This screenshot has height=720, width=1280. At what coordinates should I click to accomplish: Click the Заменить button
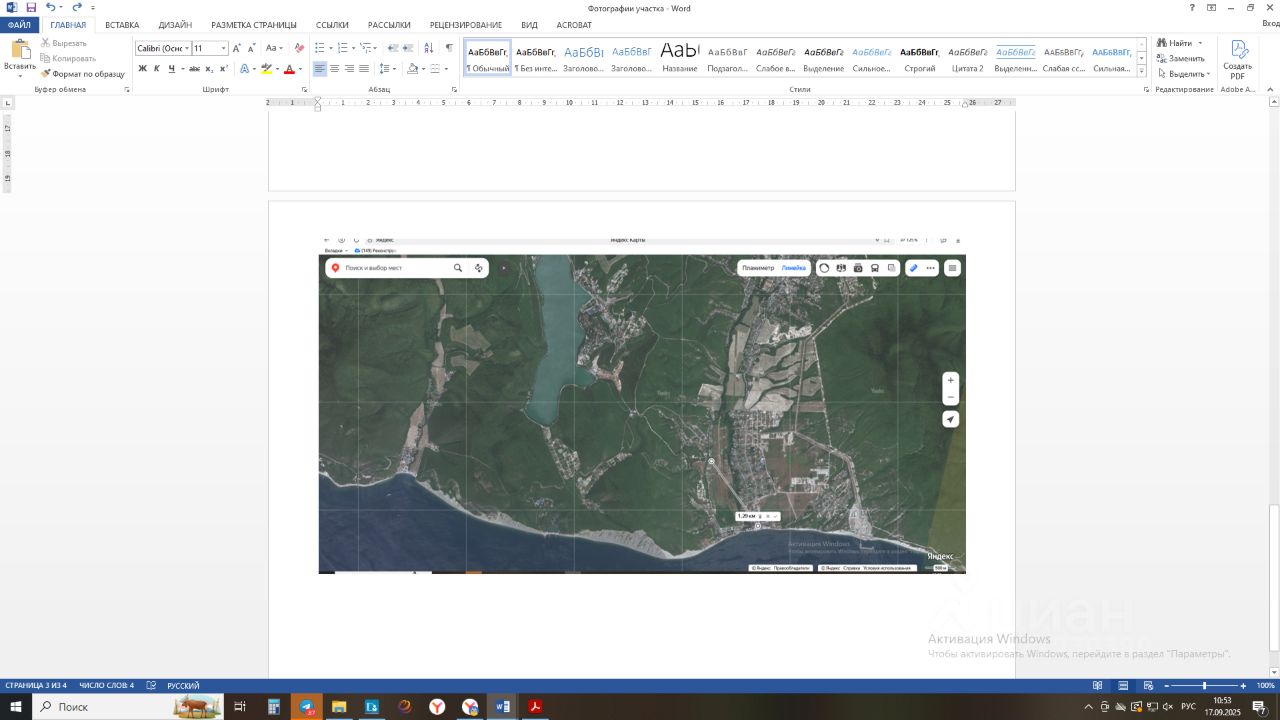(1180, 58)
